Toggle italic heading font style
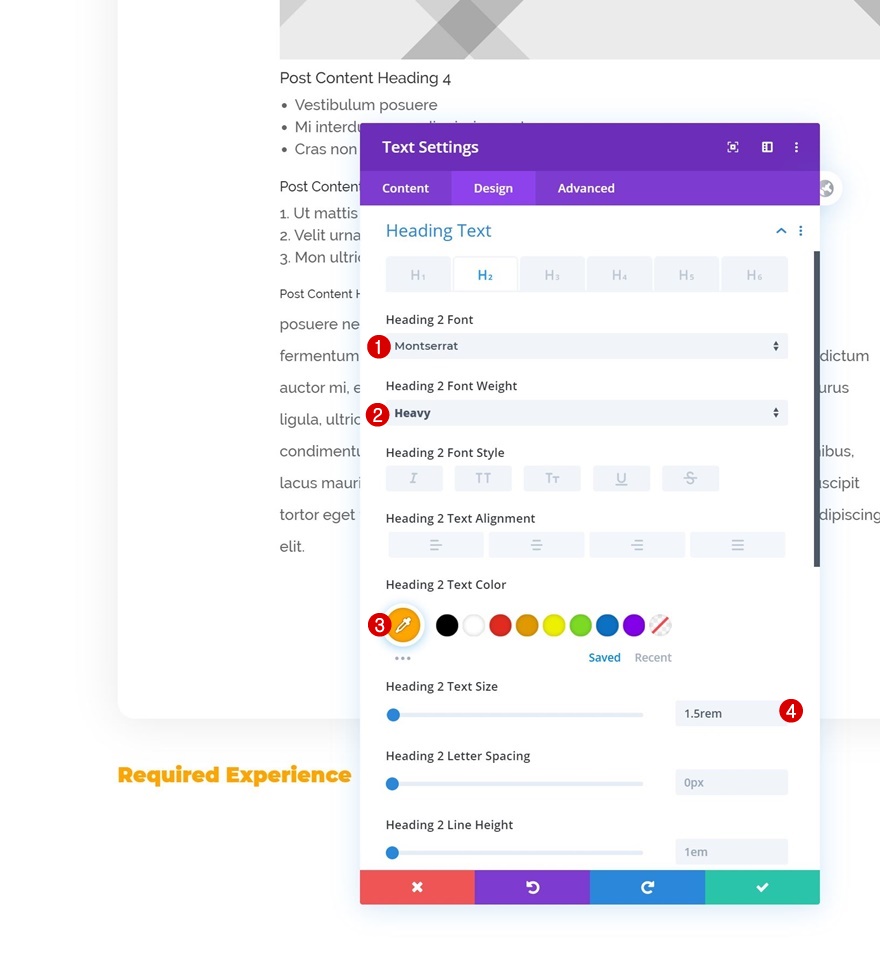This screenshot has height=956, width=880. 414,479
